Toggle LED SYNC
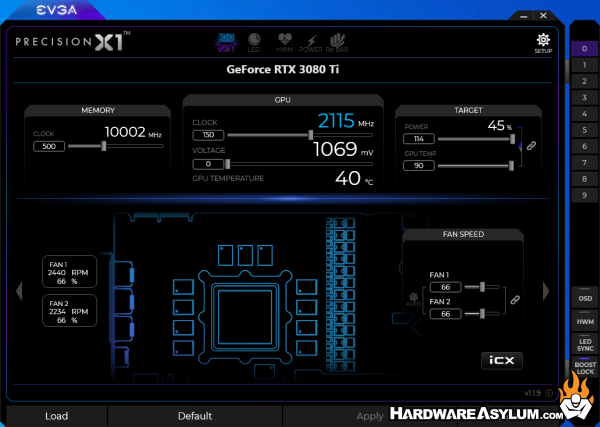This screenshot has height=427, width=600. pos(585,344)
